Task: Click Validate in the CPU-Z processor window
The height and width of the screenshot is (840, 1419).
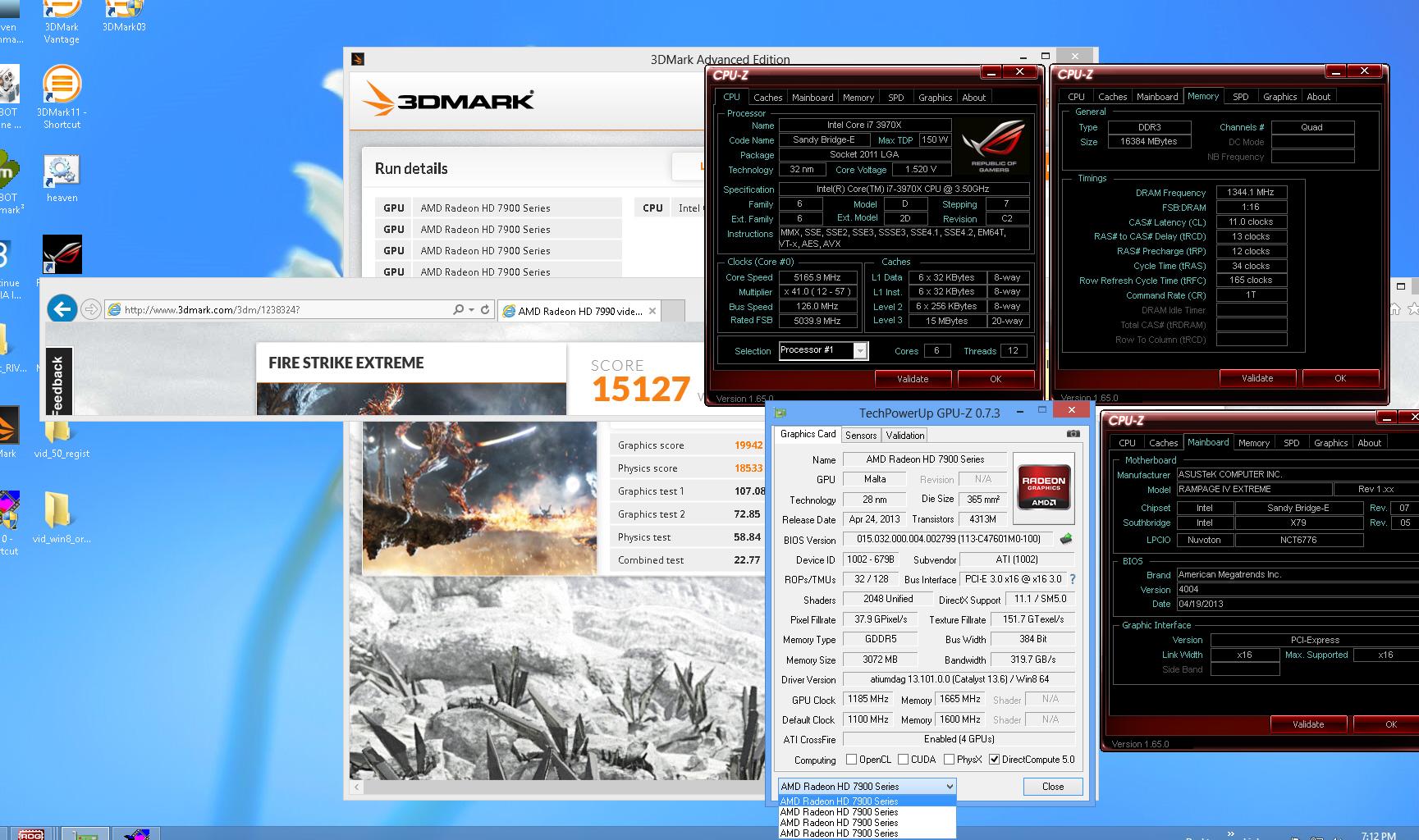Action: (913, 378)
